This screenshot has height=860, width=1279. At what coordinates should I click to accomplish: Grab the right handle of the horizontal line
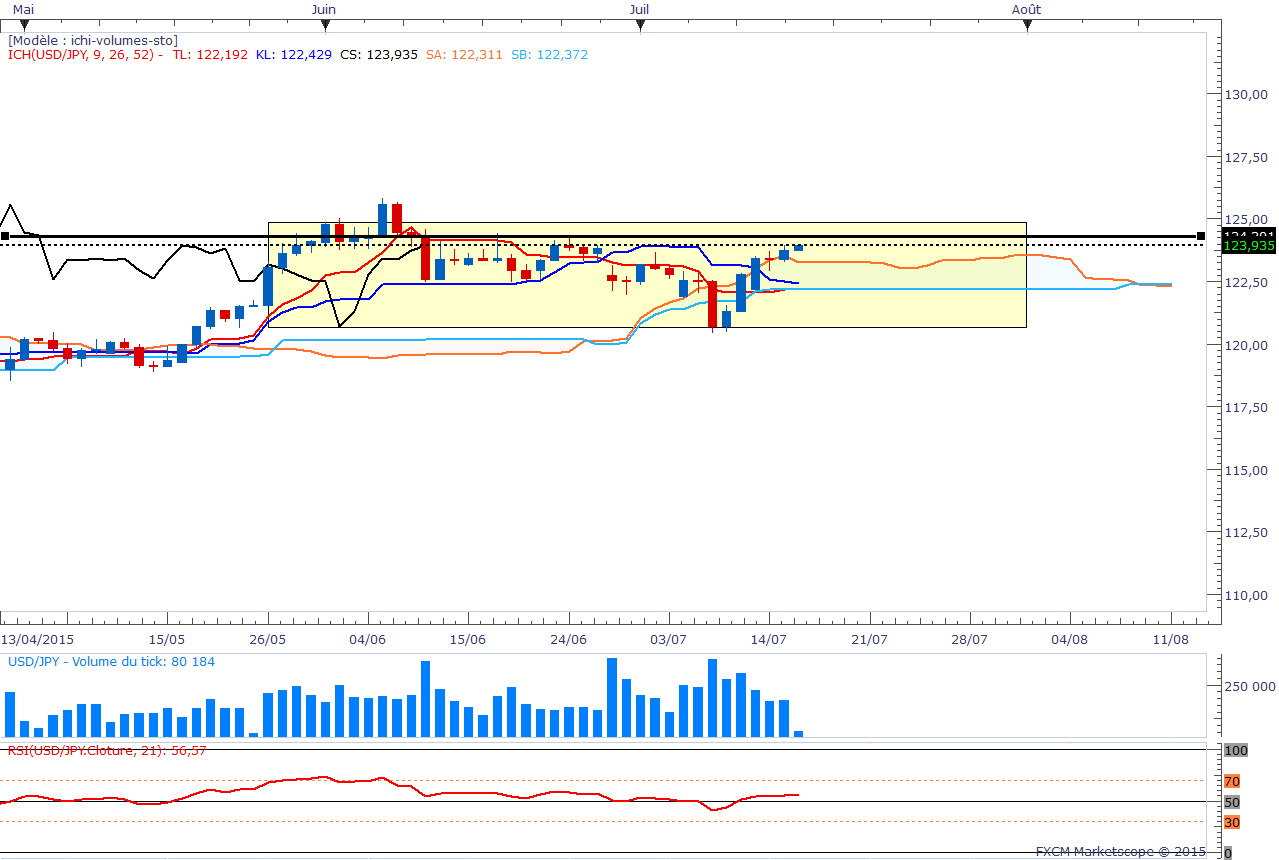click(x=1201, y=237)
